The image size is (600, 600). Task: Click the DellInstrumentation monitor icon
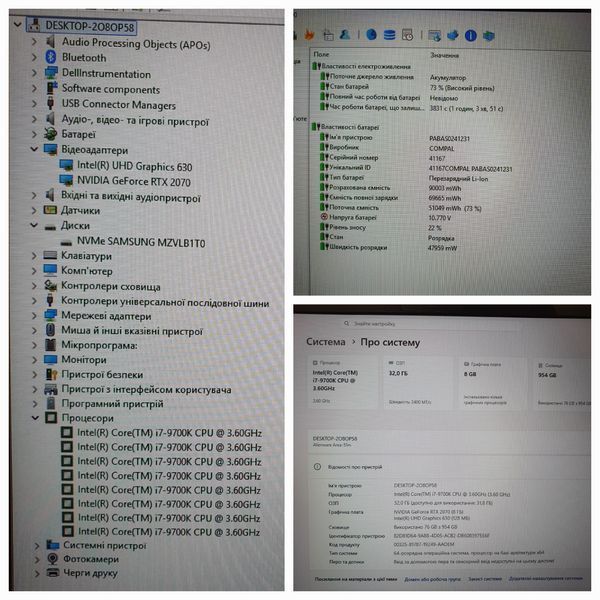(x=51, y=72)
